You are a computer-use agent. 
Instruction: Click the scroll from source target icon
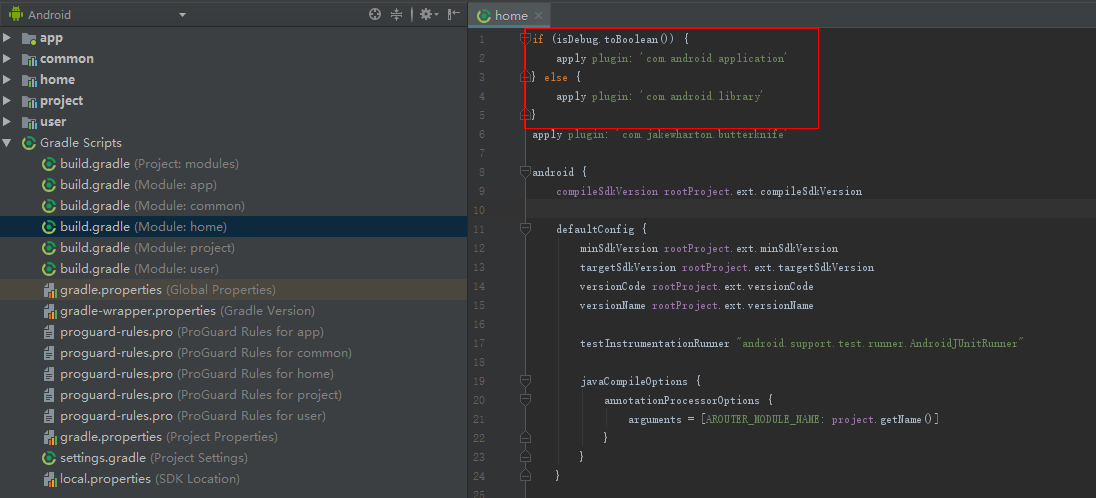(375, 15)
